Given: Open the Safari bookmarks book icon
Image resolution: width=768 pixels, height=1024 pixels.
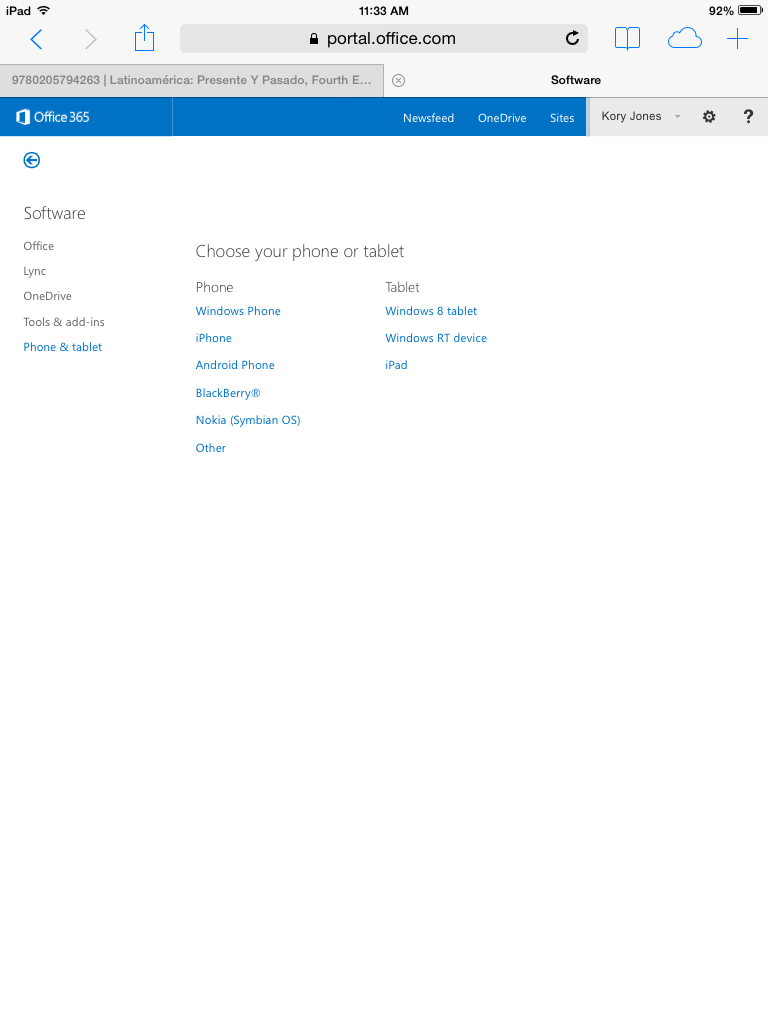Looking at the screenshot, I should (627, 39).
